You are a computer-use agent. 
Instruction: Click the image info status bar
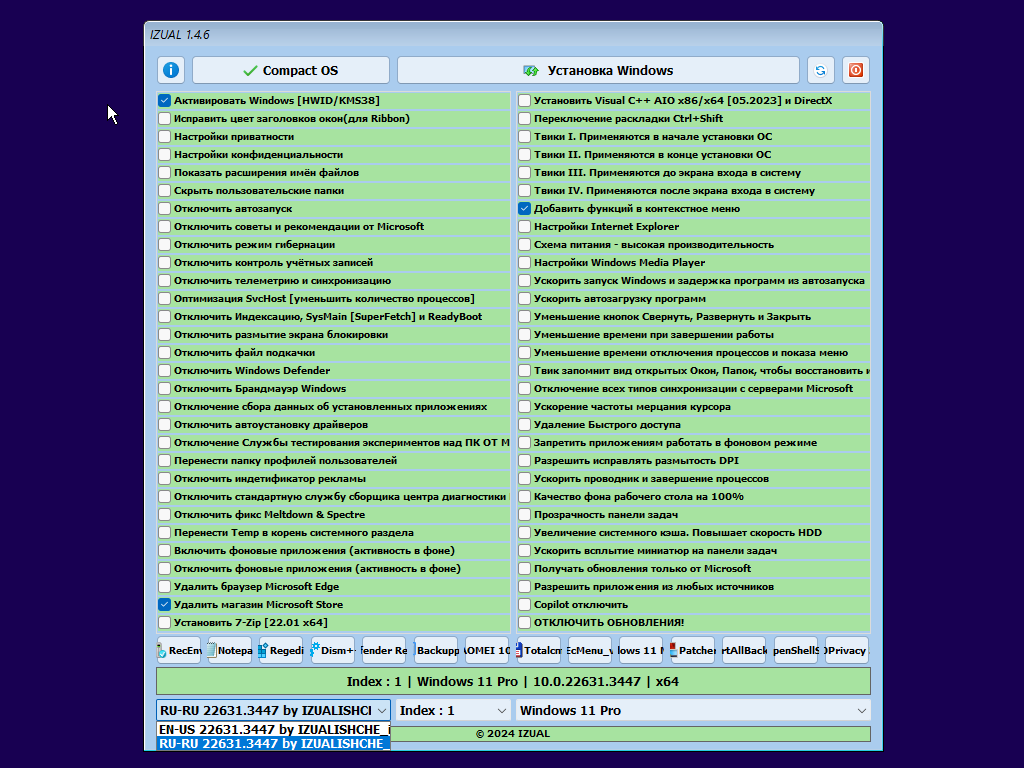coord(513,681)
